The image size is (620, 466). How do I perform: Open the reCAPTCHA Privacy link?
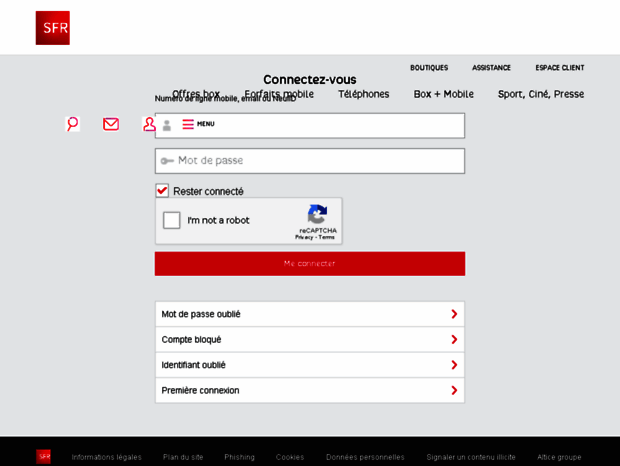click(x=304, y=237)
